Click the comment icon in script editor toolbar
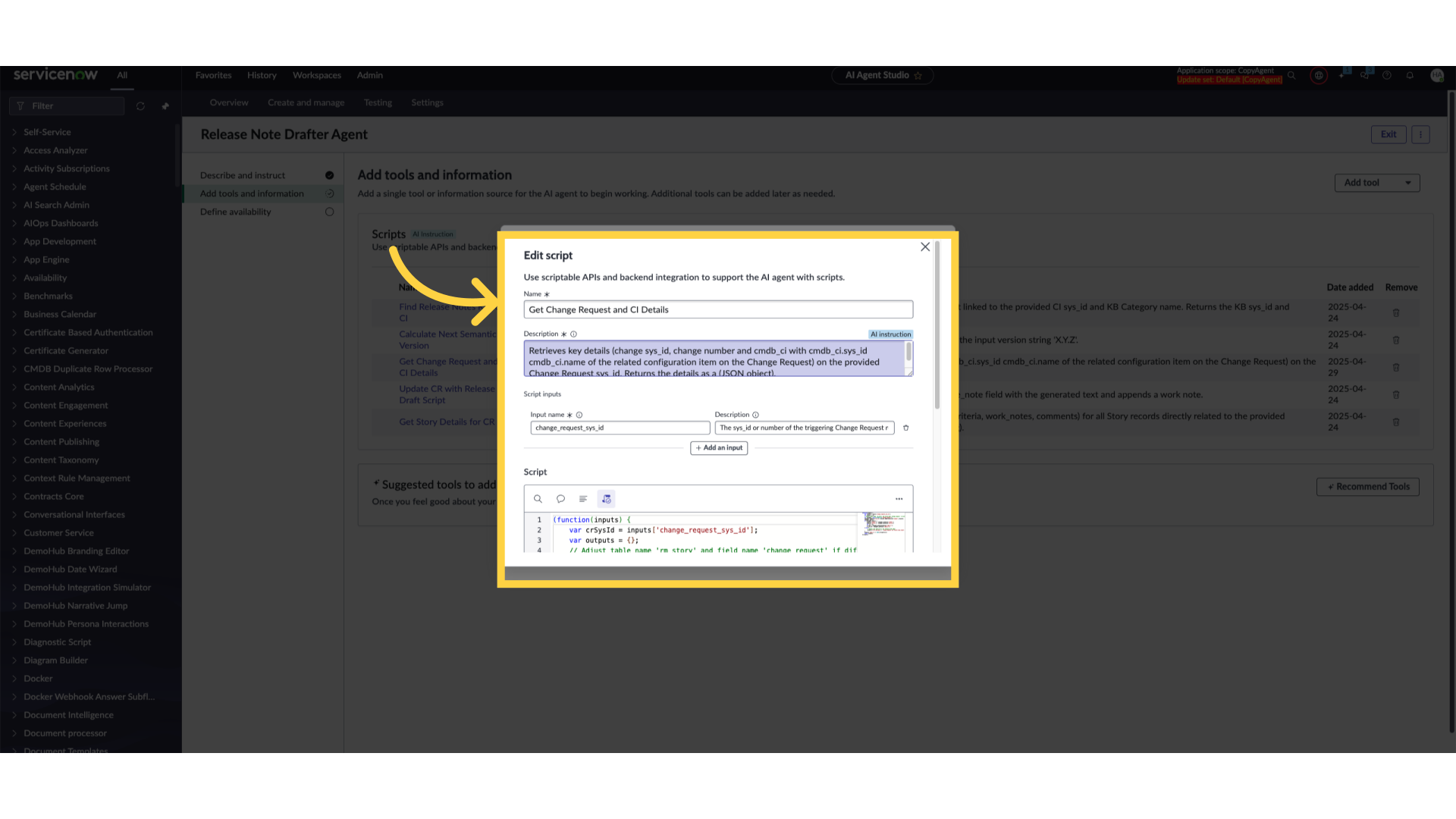The width and height of the screenshot is (1456, 819). point(560,499)
